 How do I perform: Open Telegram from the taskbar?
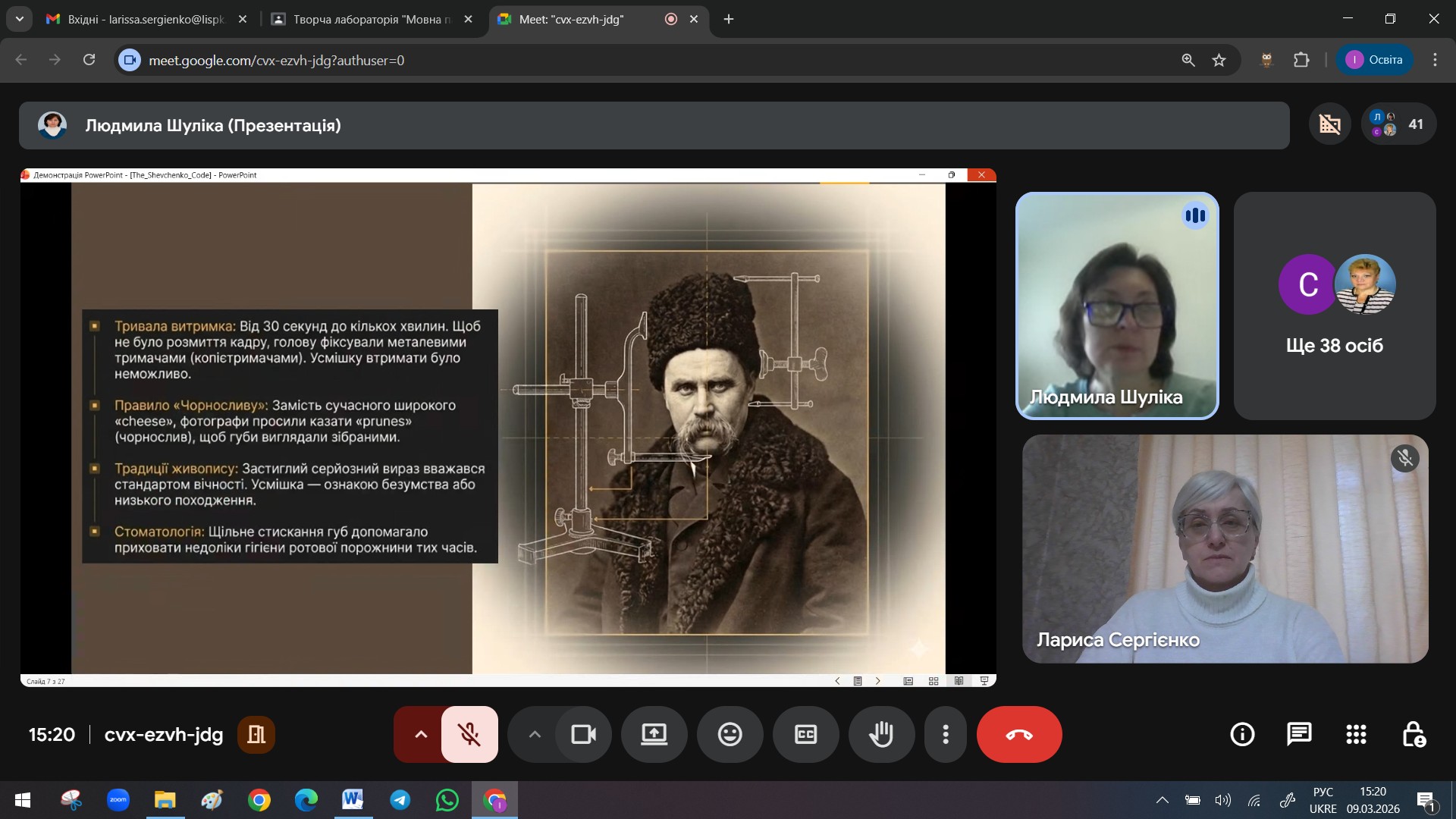click(400, 800)
